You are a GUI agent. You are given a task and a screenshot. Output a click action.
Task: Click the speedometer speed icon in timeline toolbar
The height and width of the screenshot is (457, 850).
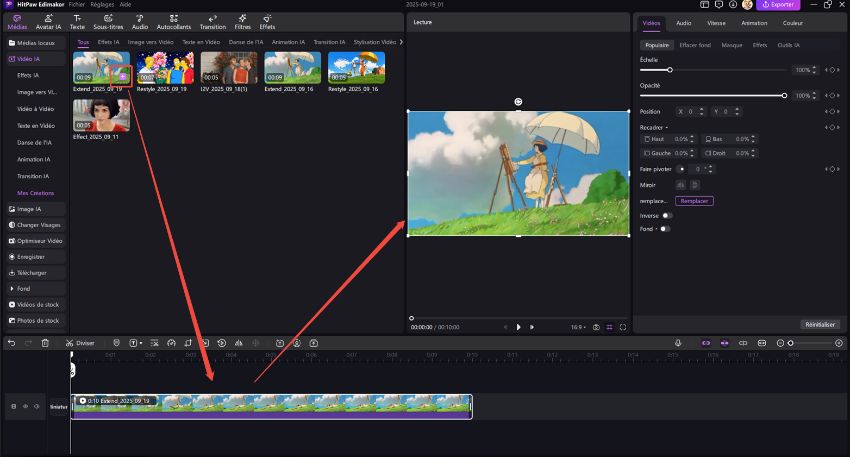click(171, 343)
